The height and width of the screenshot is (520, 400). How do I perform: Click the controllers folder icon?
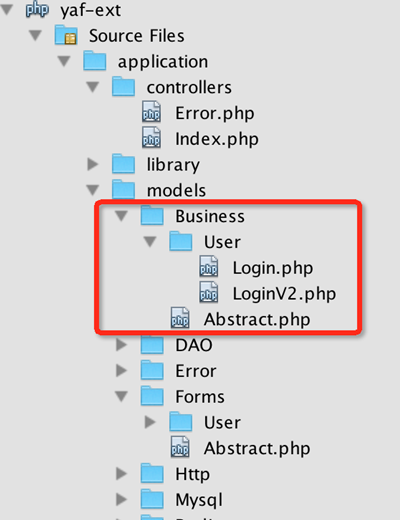tap(123, 86)
